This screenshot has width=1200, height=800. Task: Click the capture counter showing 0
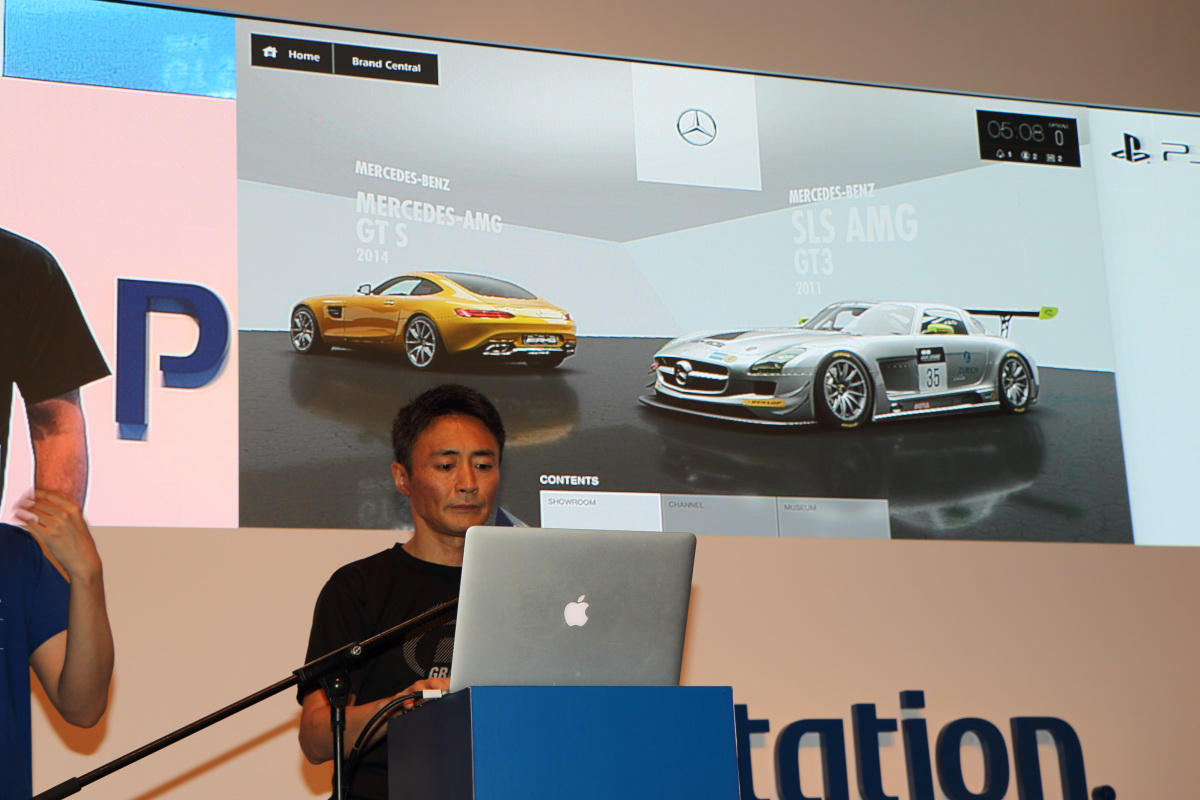[1058, 136]
